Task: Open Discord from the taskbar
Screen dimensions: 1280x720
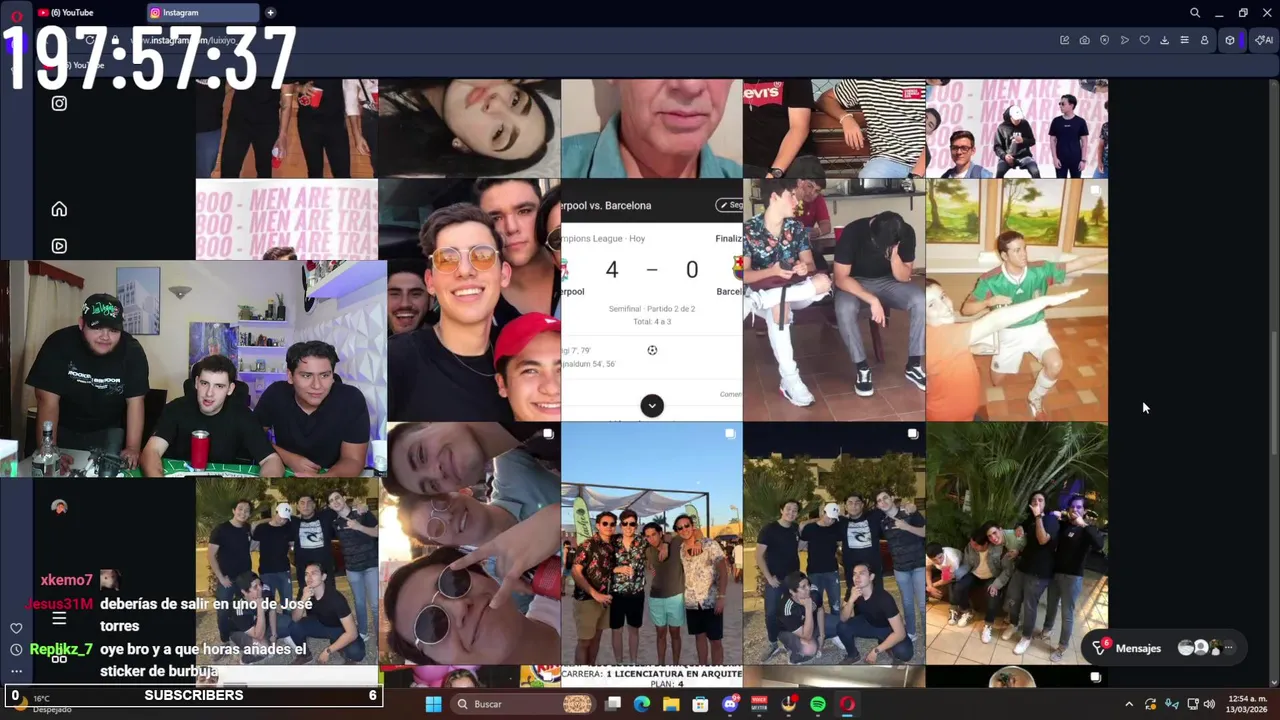Action: click(730, 704)
